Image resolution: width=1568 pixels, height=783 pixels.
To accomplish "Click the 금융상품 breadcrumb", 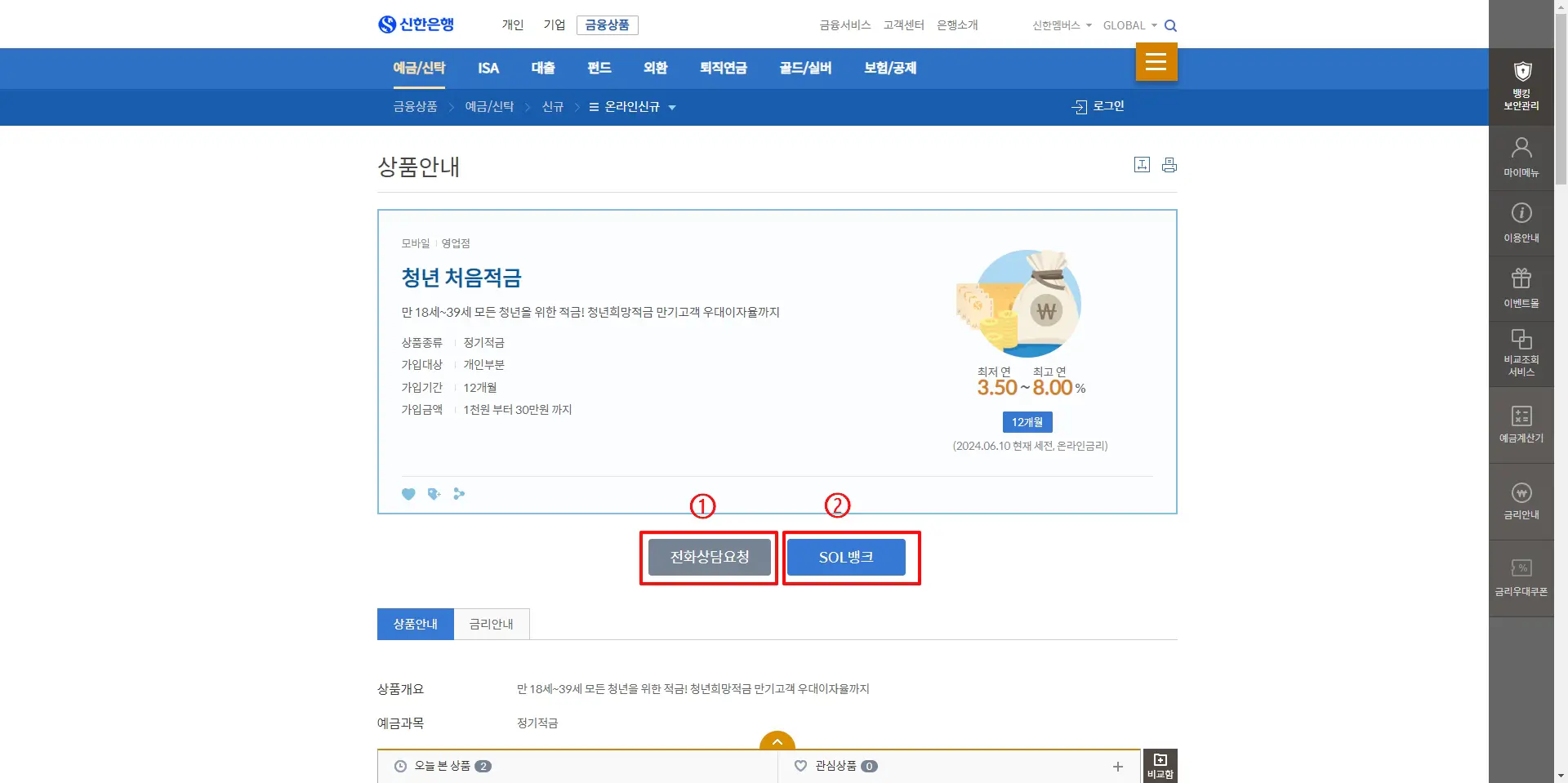I will [x=416, y=107].
